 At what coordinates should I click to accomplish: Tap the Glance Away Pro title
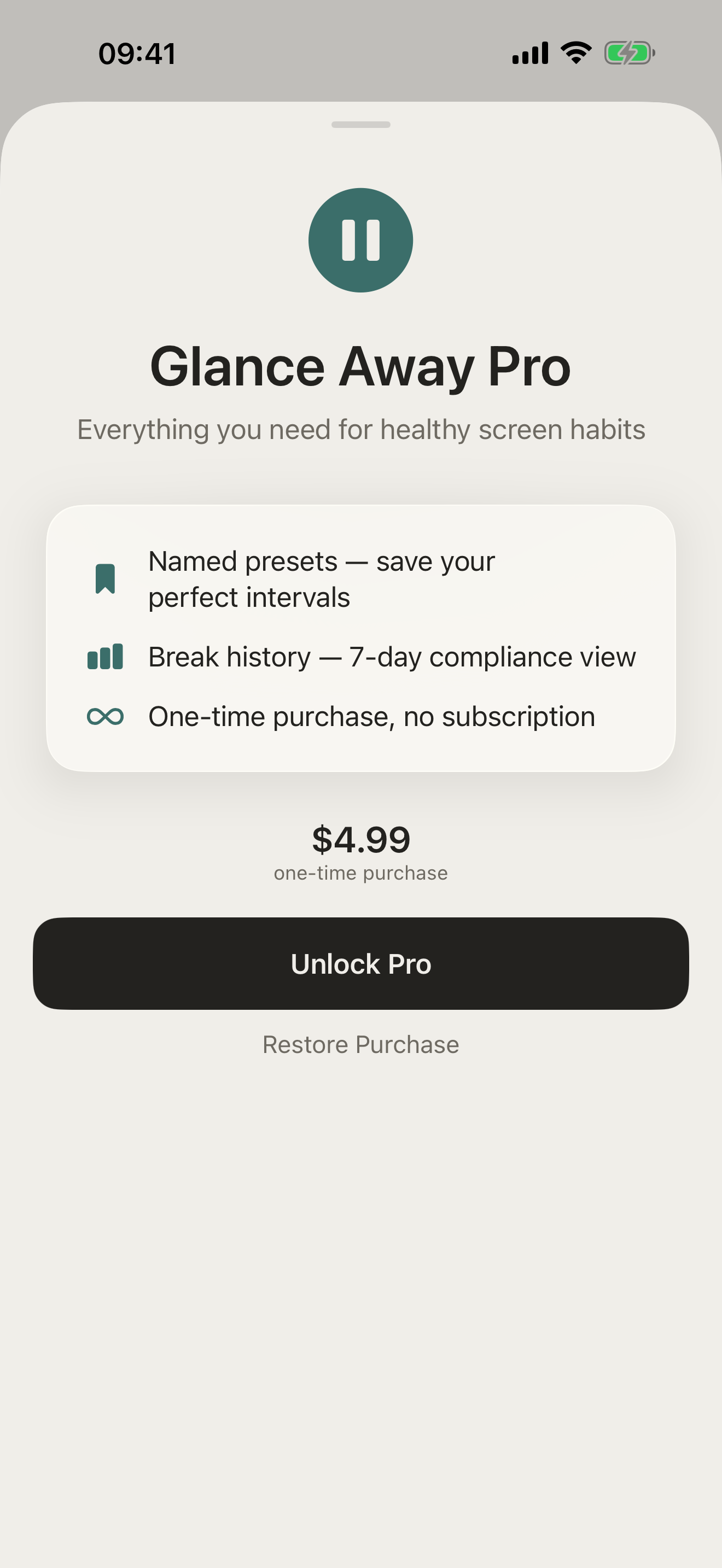click(360, 366)
